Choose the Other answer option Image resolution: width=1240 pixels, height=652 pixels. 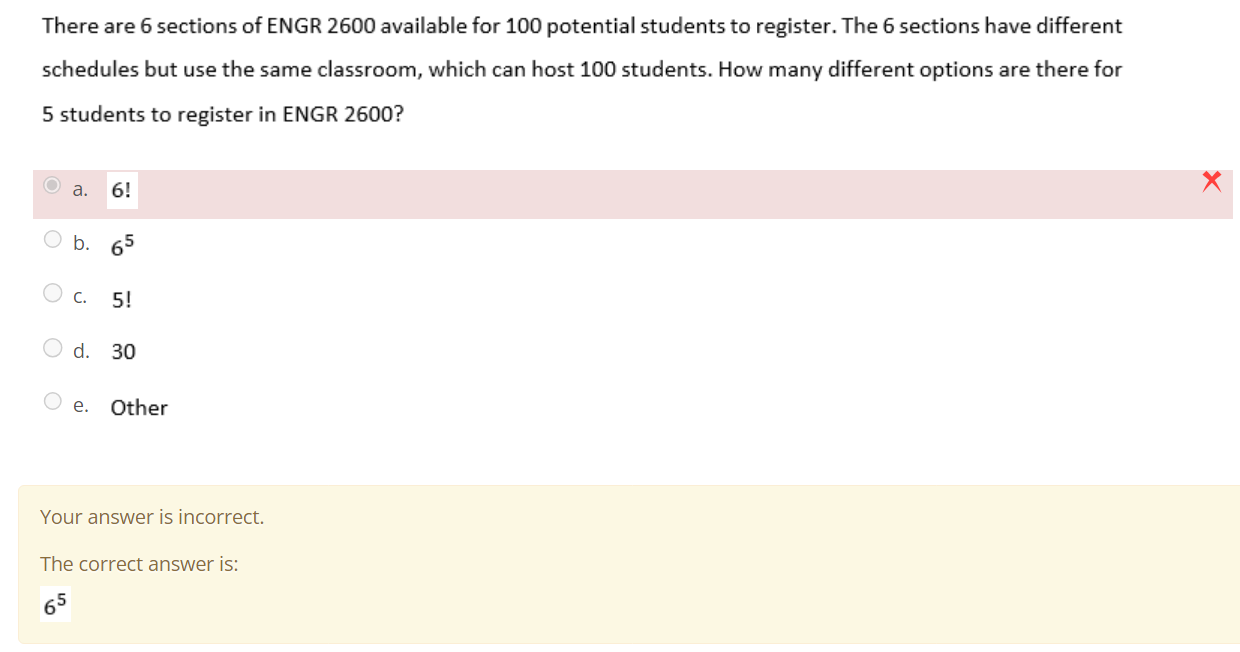click(x=139, y=407)
